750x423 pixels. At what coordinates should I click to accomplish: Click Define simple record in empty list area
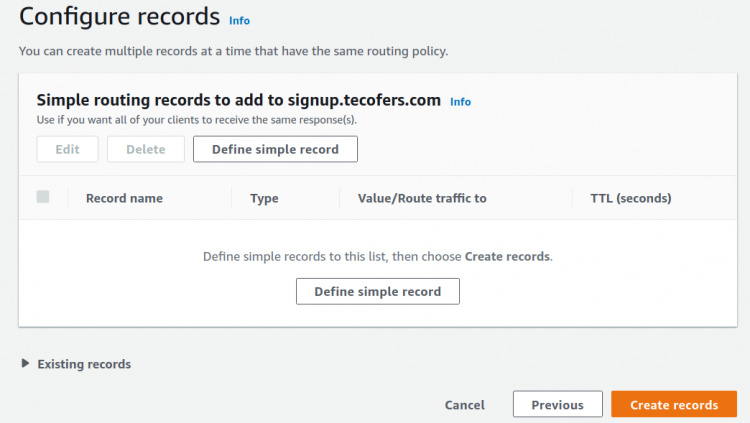pos(377,291)
